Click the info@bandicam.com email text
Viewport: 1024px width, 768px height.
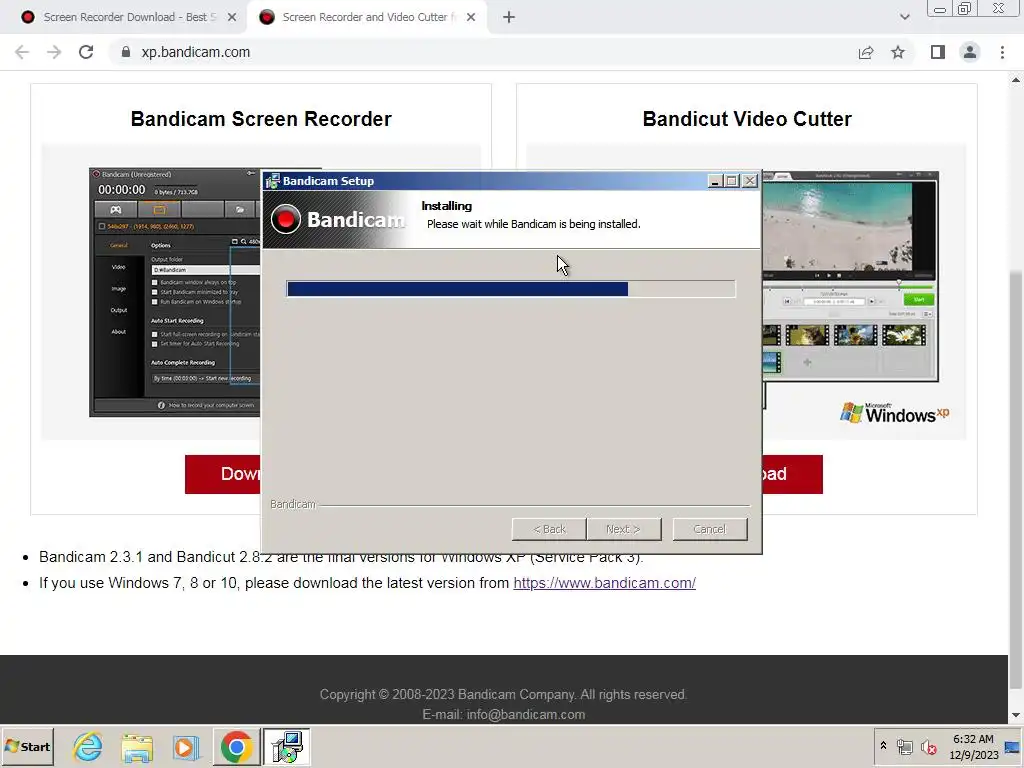click(526, 714)
